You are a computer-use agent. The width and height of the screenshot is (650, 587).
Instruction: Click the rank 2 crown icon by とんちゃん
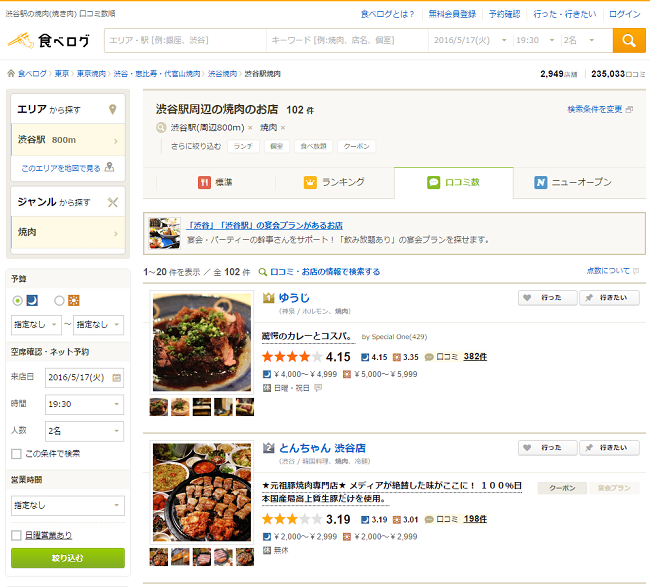[x=269, y=448]
